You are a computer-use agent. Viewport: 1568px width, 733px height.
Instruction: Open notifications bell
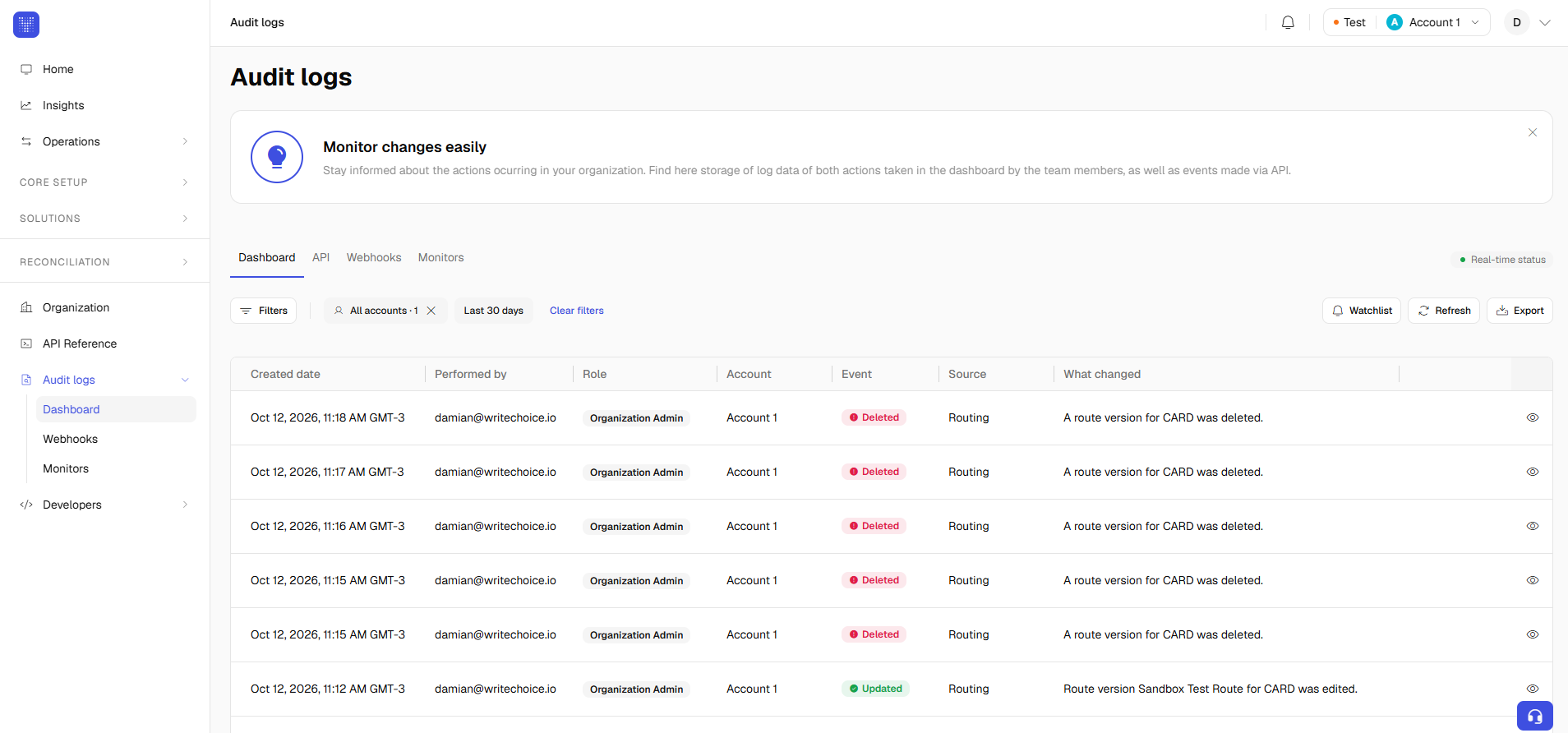tap(1288, 22)
